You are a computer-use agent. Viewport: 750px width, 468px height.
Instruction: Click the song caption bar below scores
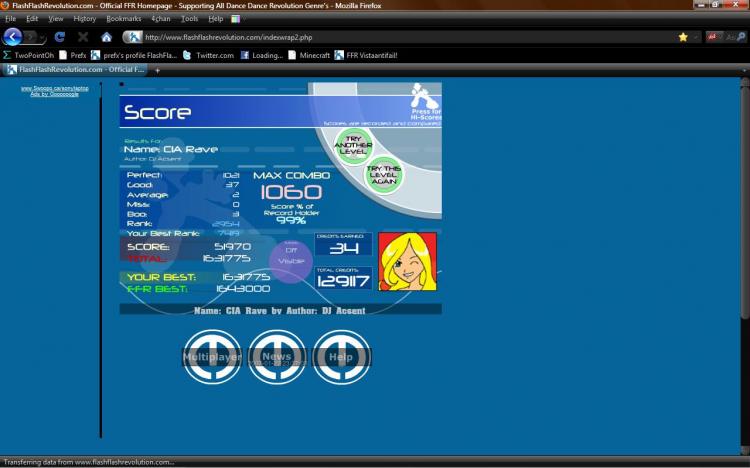pyautogui.click(x=280, y=310)
